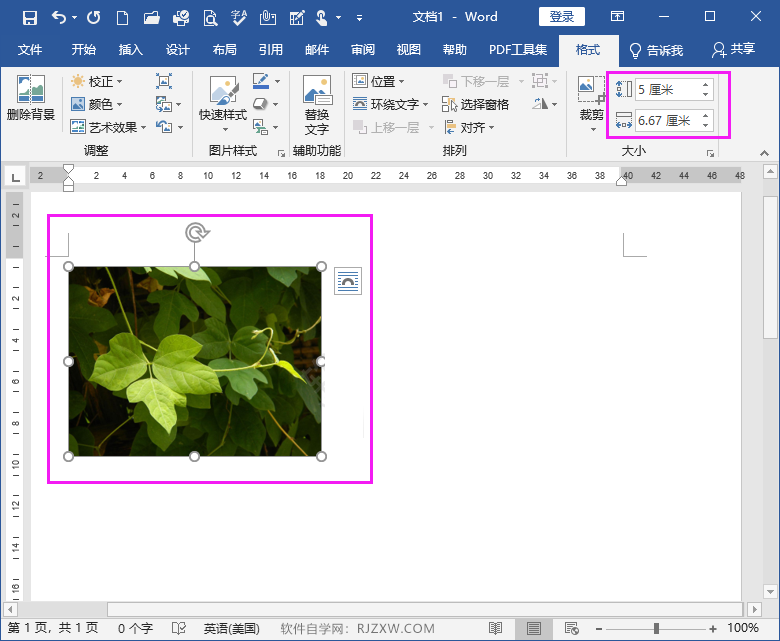Open the 艺术效果 artistic effects dropdown

pos(108,127)
